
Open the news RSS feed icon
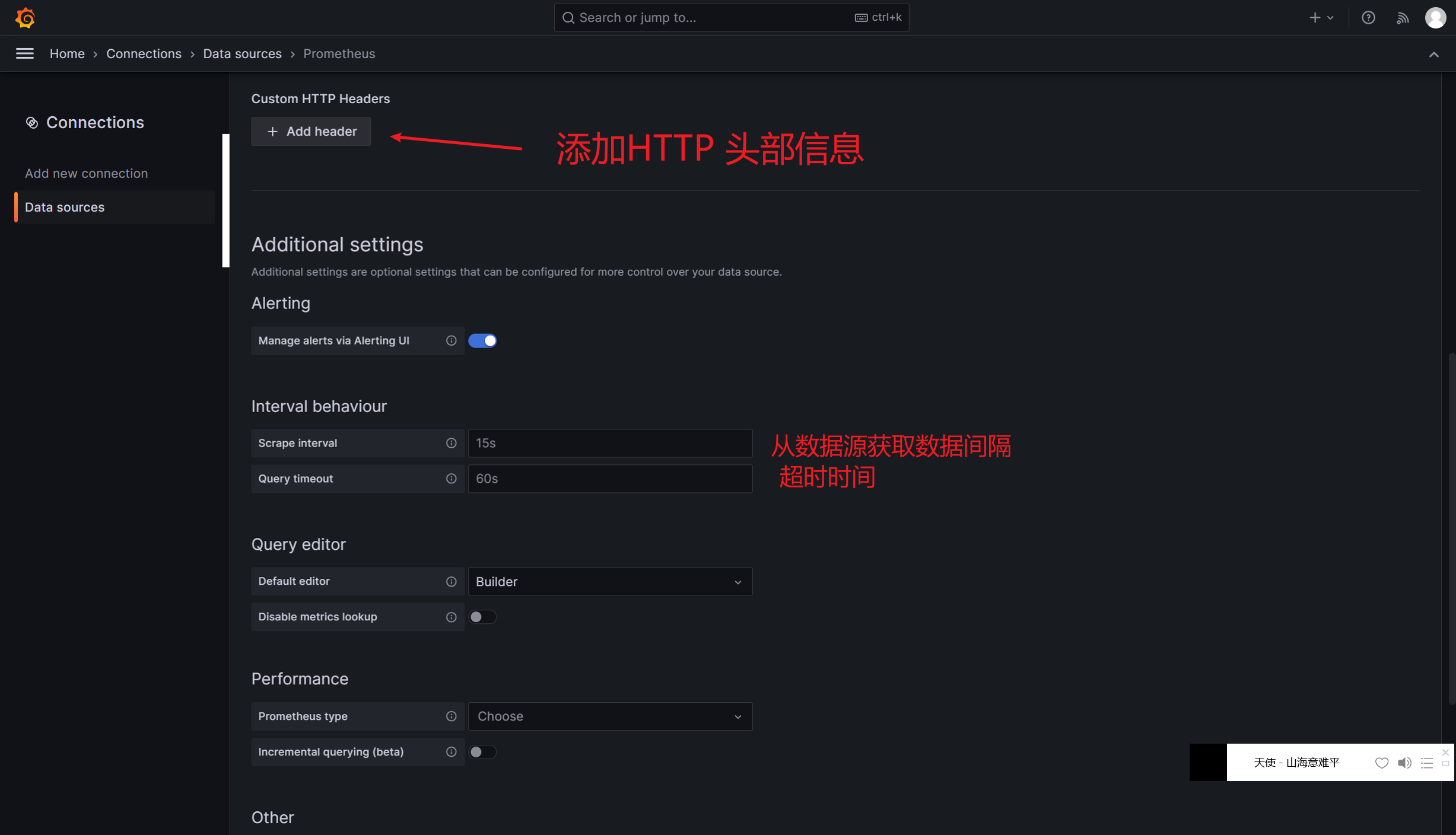pos(1403,18)
